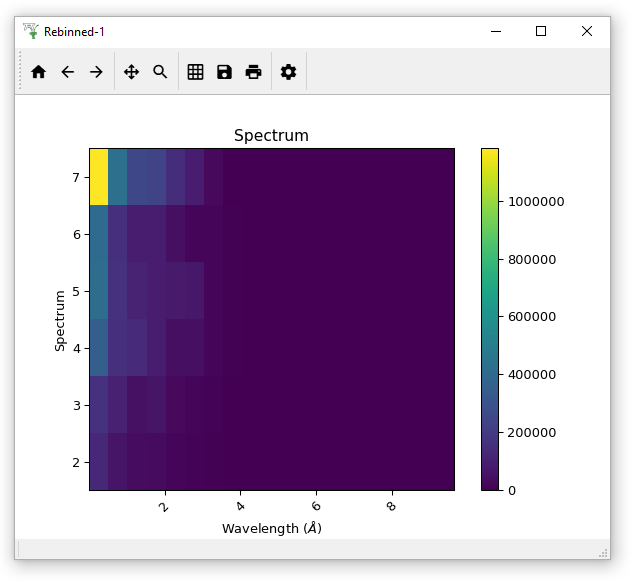634x586 pixels.
Task: Click the Mantid icon in the title bar
Action: click(31, 31)
